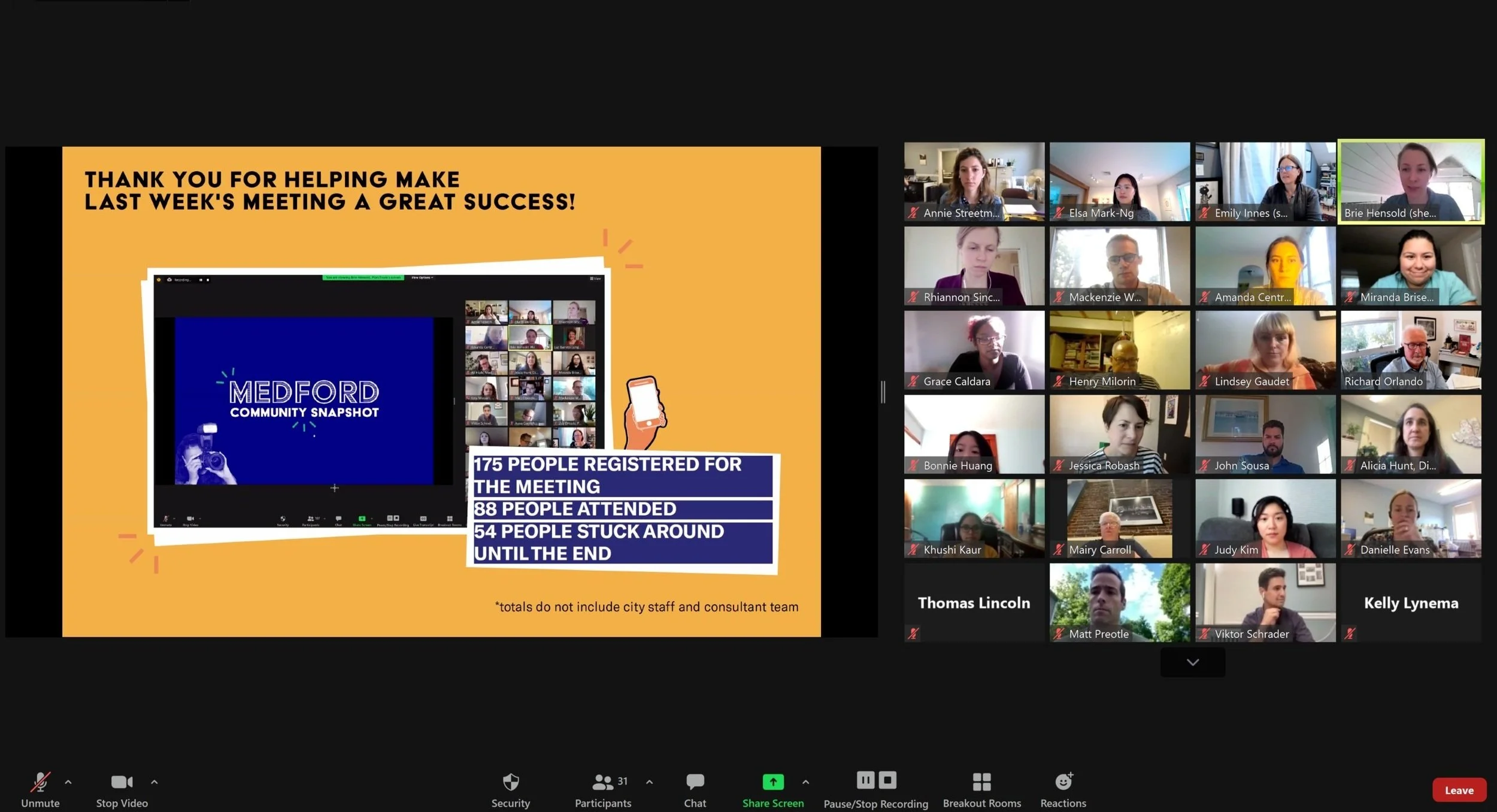Expand the arrow next to Participants
This screenshot has height=812, width=1497.
649,782
